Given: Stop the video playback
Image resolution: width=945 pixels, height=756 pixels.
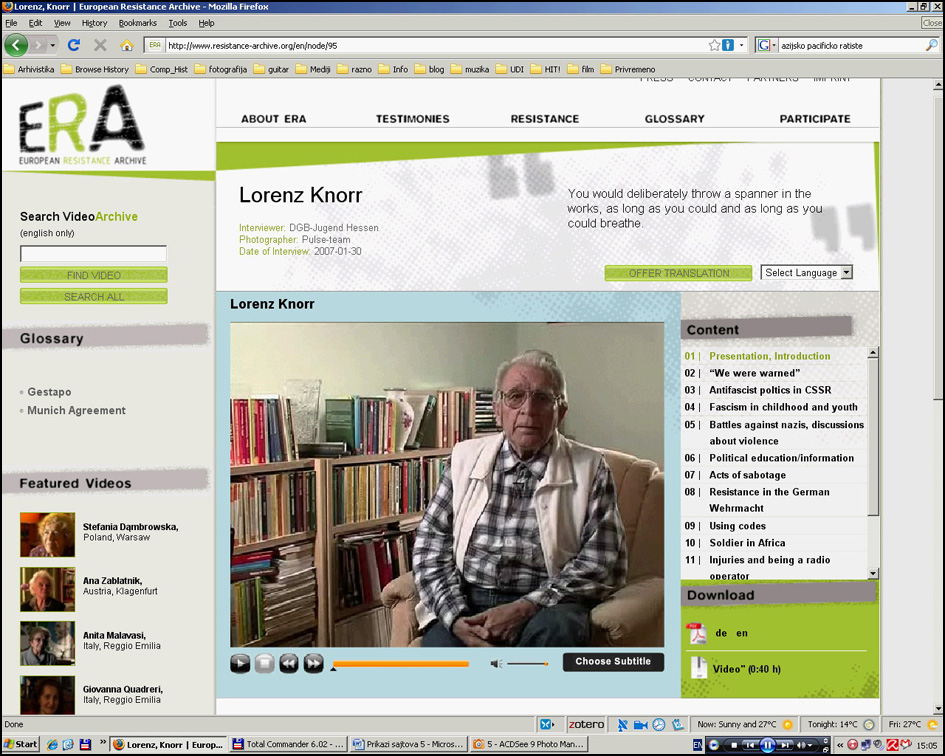Looking at the screenshot, I should tap(264, 663).
